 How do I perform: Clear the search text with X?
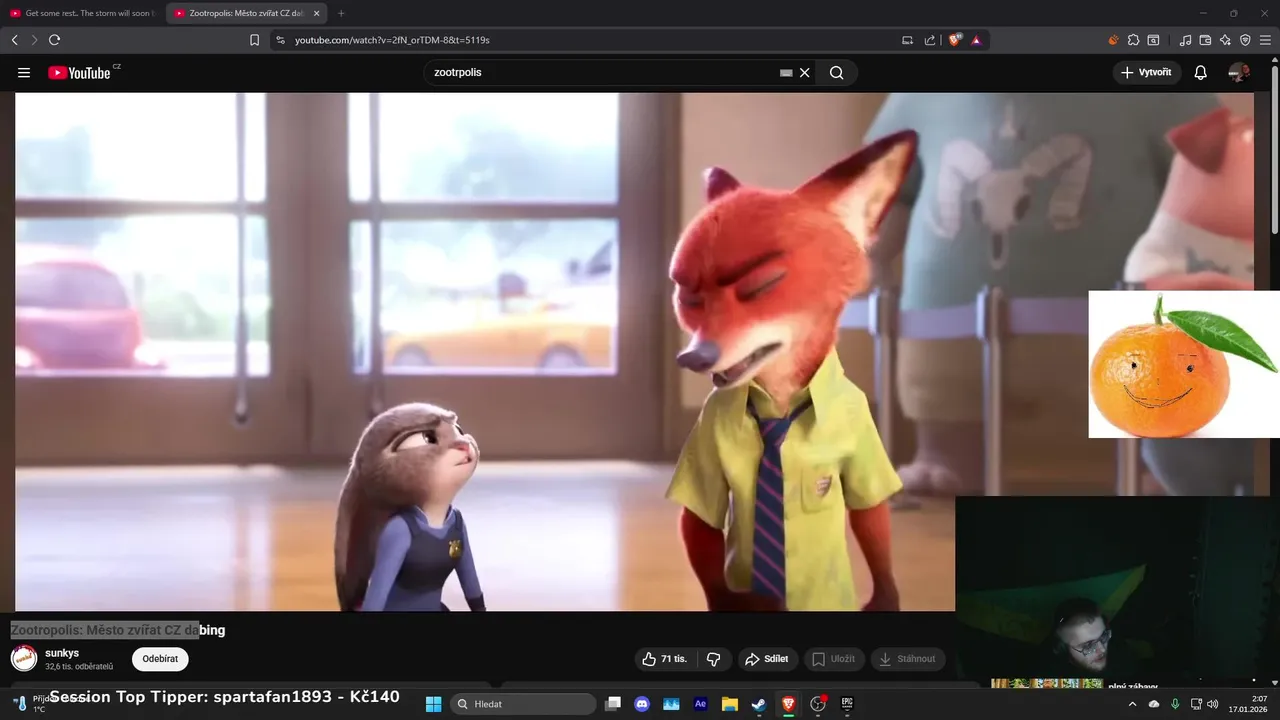[x=804, y=73]
